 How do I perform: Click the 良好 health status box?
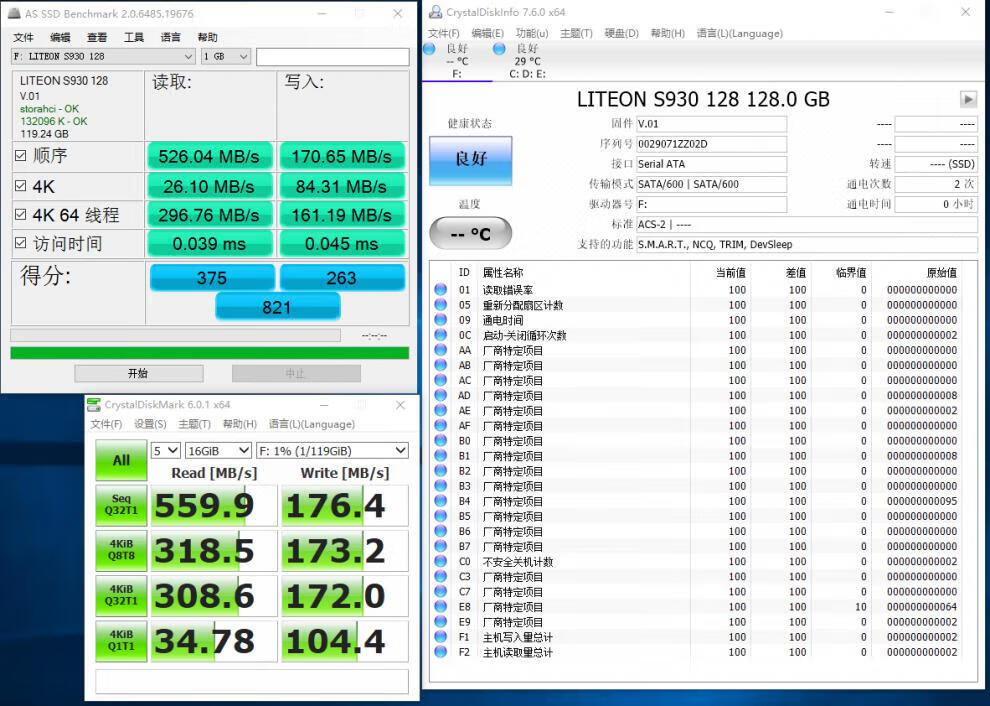(470, 160)
